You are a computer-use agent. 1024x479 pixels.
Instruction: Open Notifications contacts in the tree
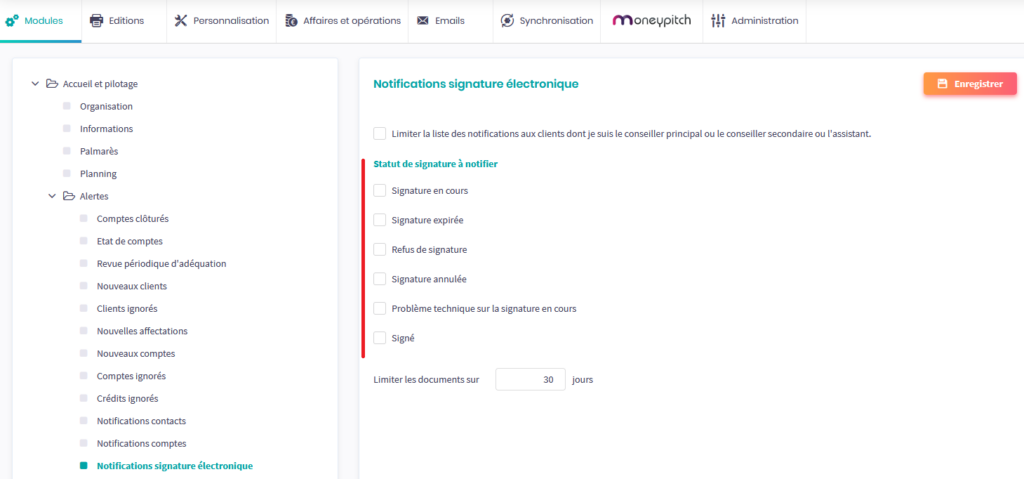pos(141,421)
